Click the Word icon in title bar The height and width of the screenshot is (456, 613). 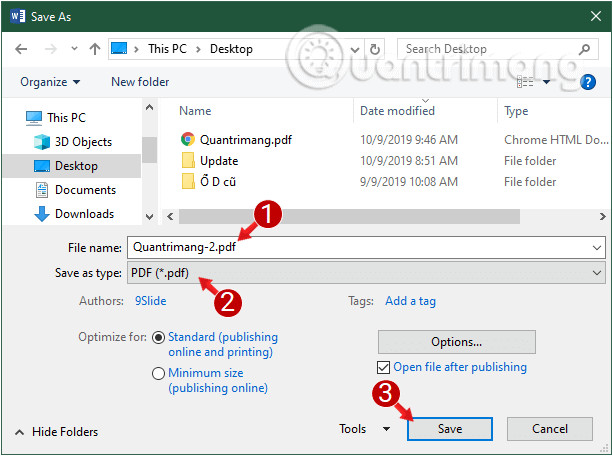point(18,16)
